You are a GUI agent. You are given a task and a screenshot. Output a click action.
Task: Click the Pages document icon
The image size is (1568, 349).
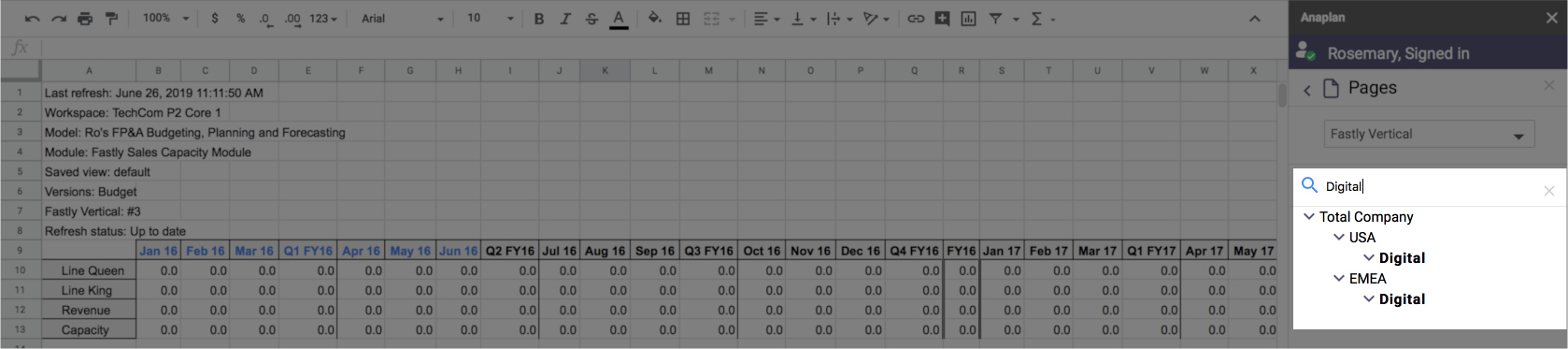click(1332, 88)
